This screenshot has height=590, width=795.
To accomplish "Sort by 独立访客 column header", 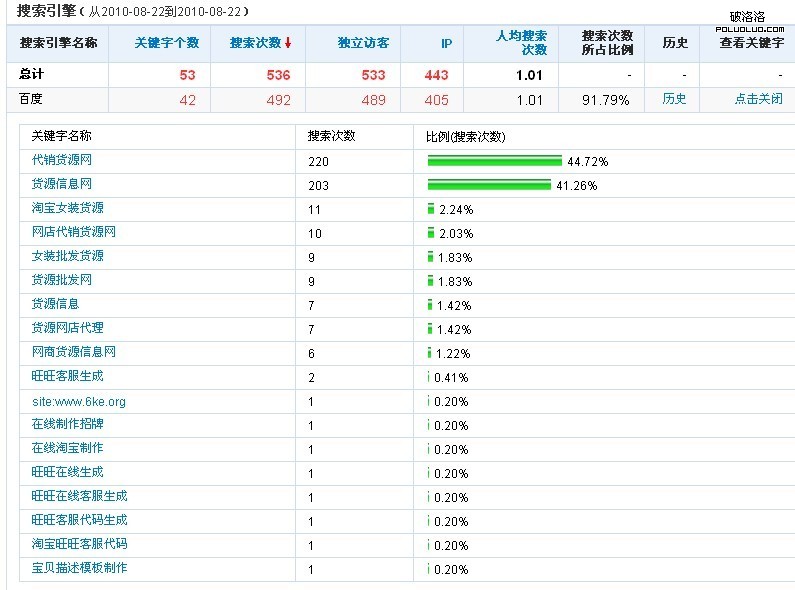I will pyautogui.click(x=363, y=43).
